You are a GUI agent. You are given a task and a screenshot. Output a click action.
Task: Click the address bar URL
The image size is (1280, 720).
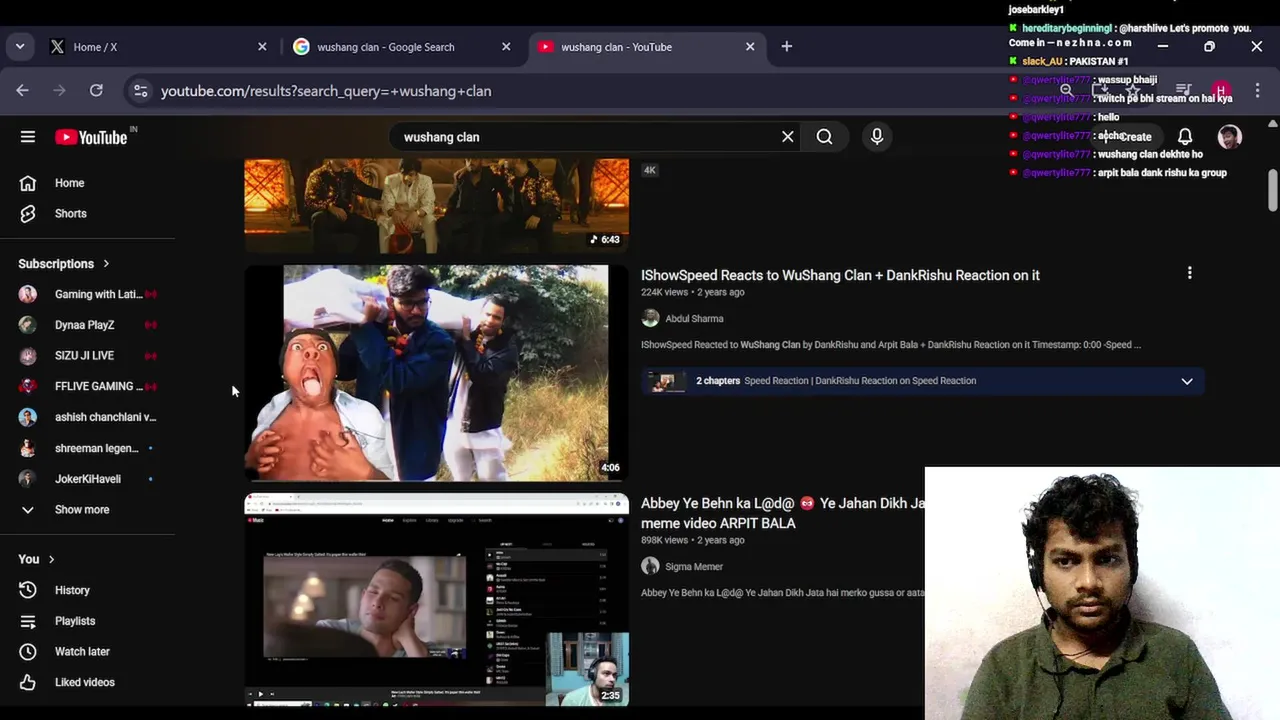pyautogui.click(x=326, y=91)
